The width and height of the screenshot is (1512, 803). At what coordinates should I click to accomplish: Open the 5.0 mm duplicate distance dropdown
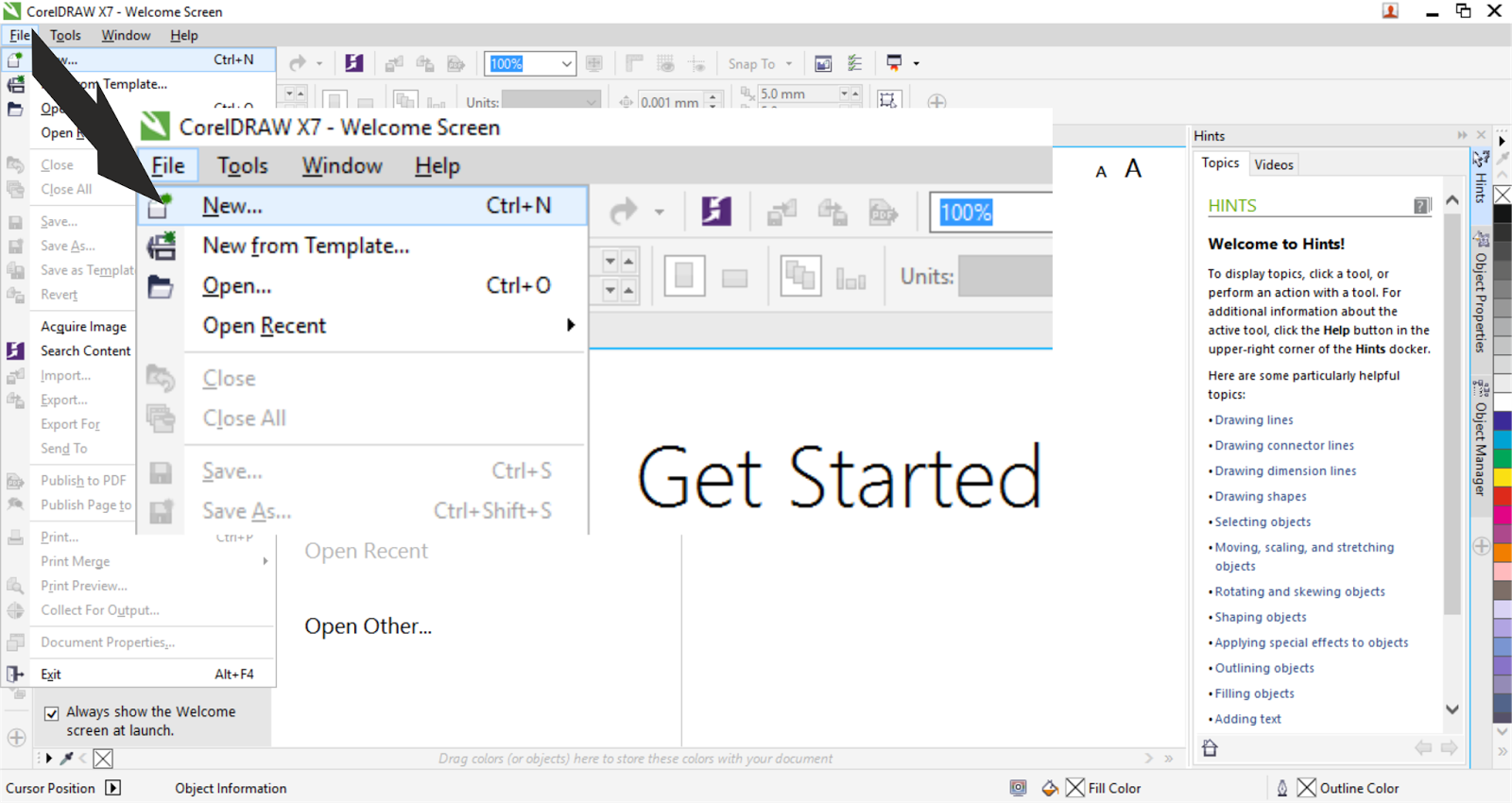[x=844, y=94]
